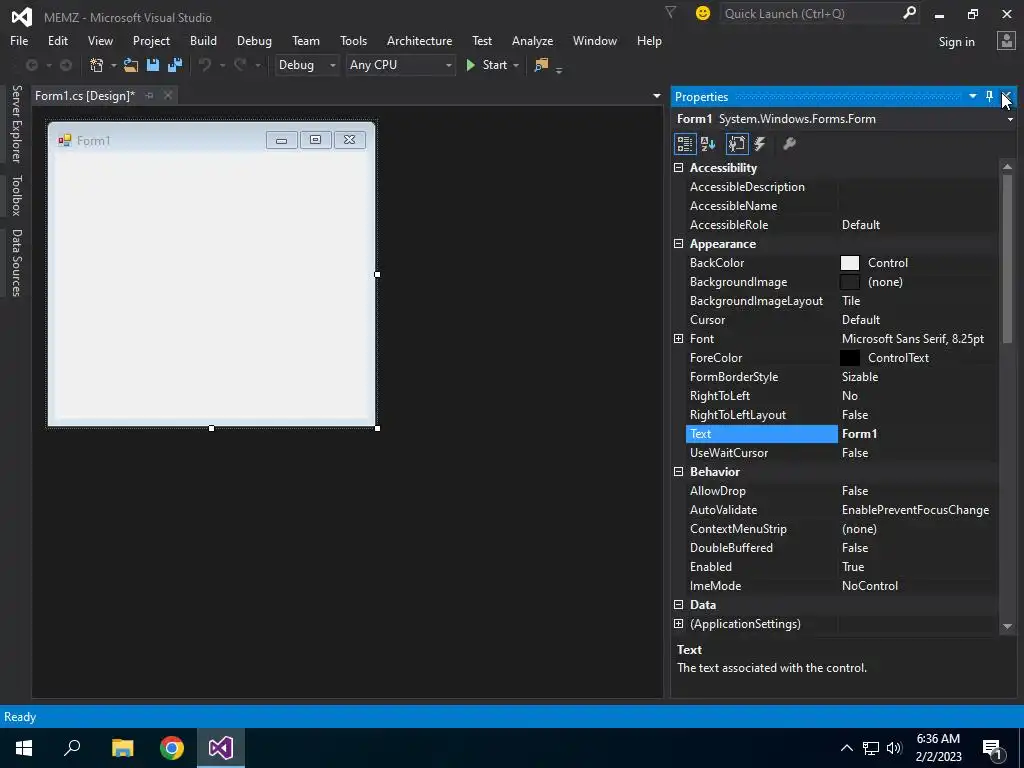
Task: Click the Save All toolbar icon
Action: [x=174, y=65]
